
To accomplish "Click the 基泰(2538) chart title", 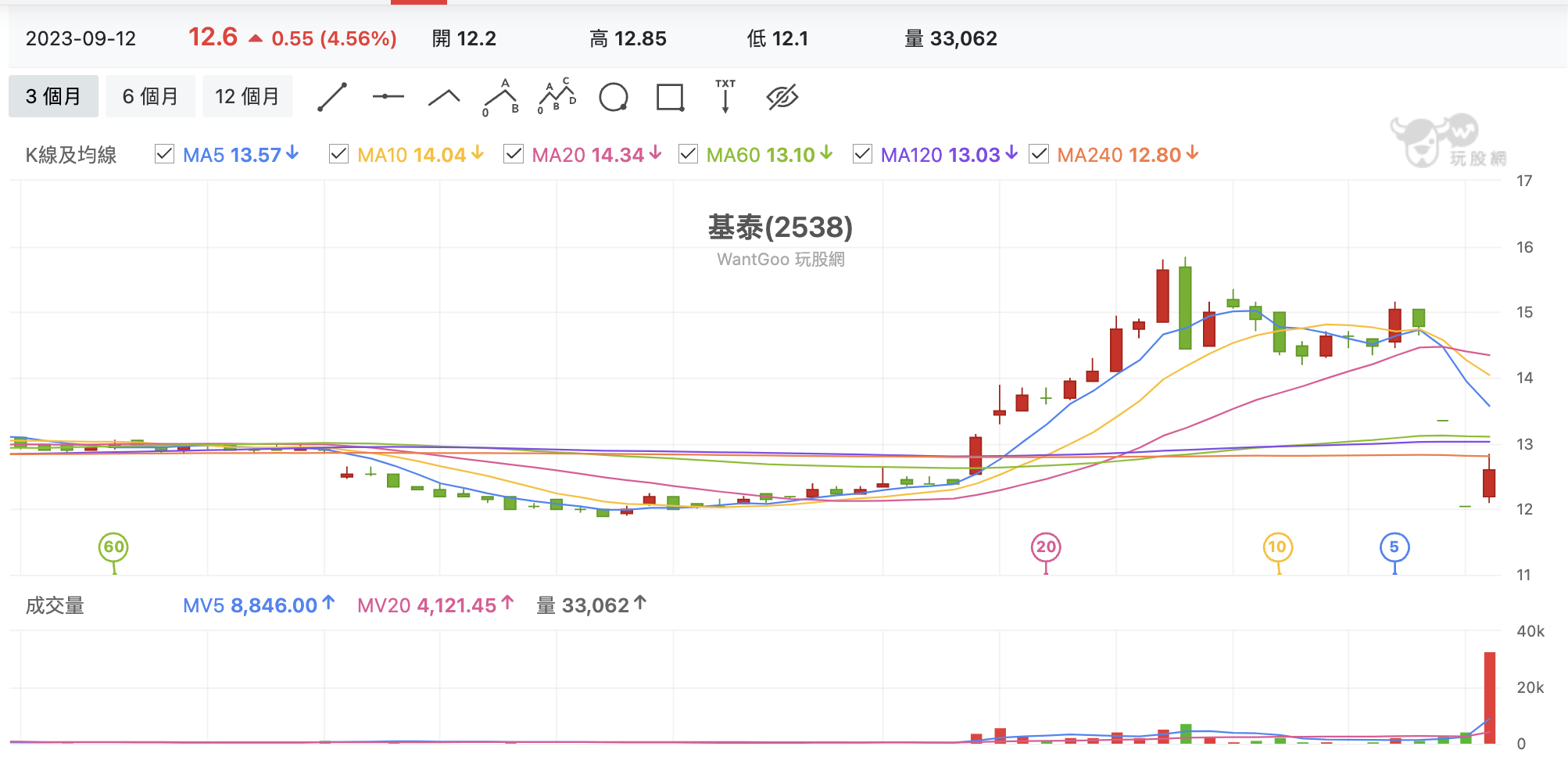I will [x=780, y=228].
